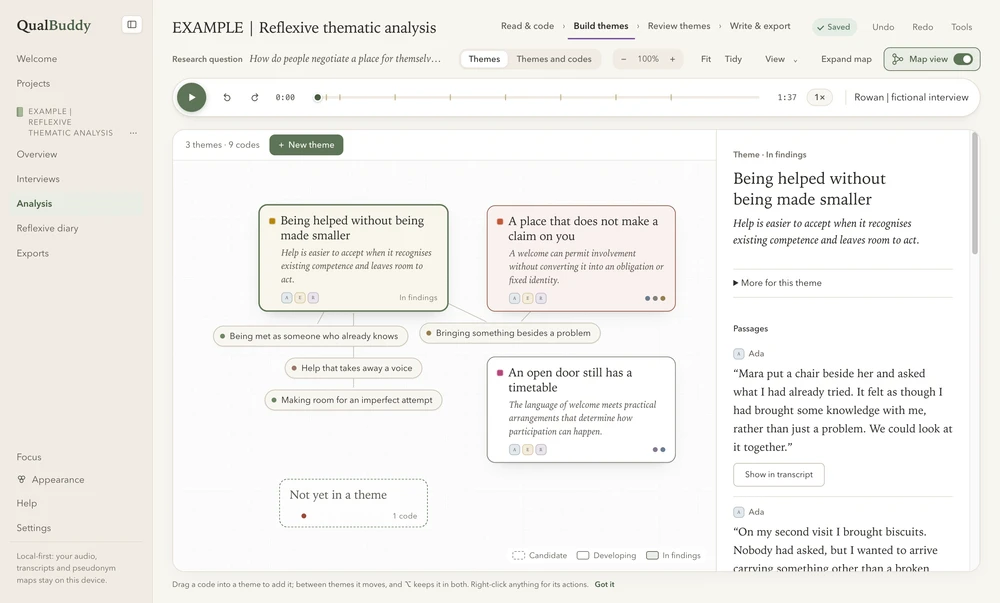Viewport: 1000px width, 603px height.
Task: Select the EXAMPLE project in the sidebar
Action: coord(70,122)
